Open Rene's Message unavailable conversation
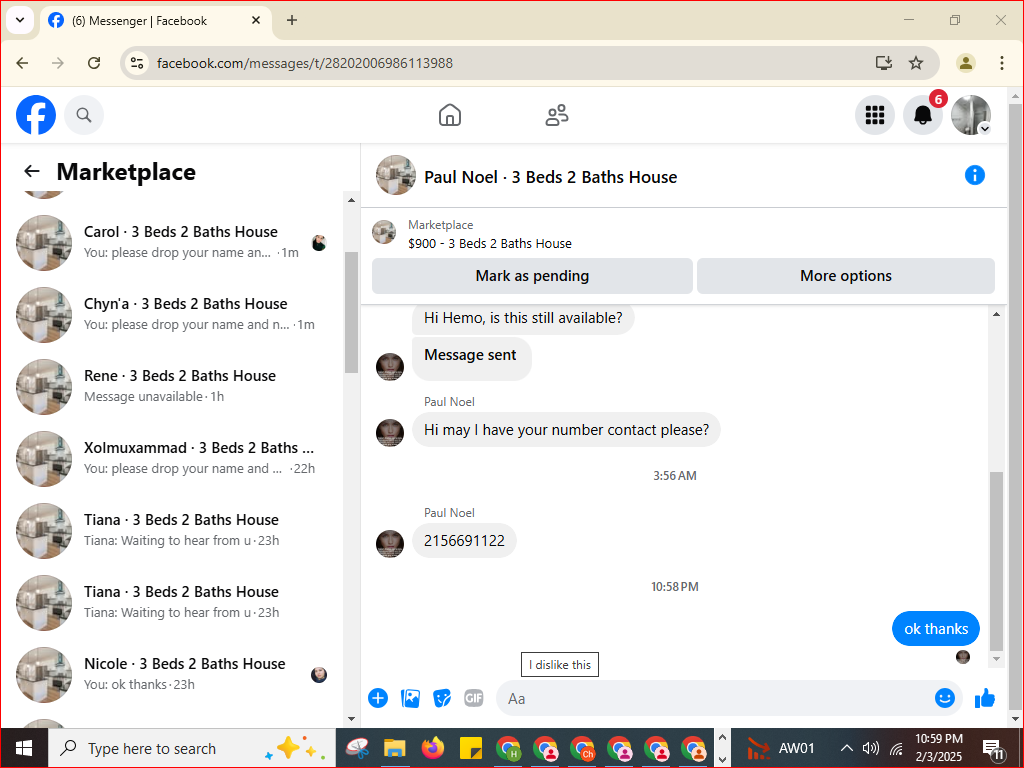The width and height of the screenshot is (1024, 768). (x=172, y=386)
